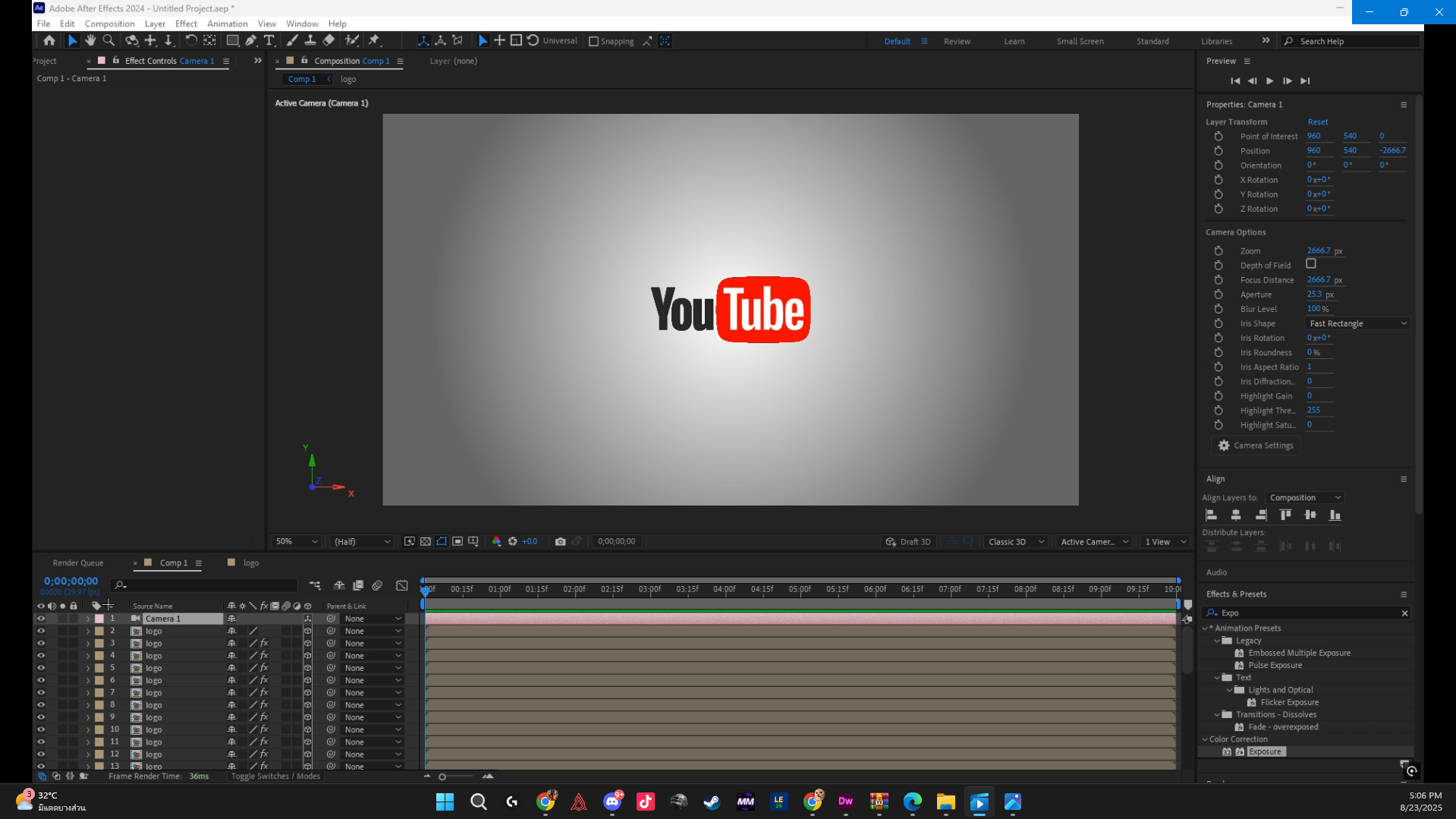
Task: Select the Pen tool
Action: coord(250,41)
